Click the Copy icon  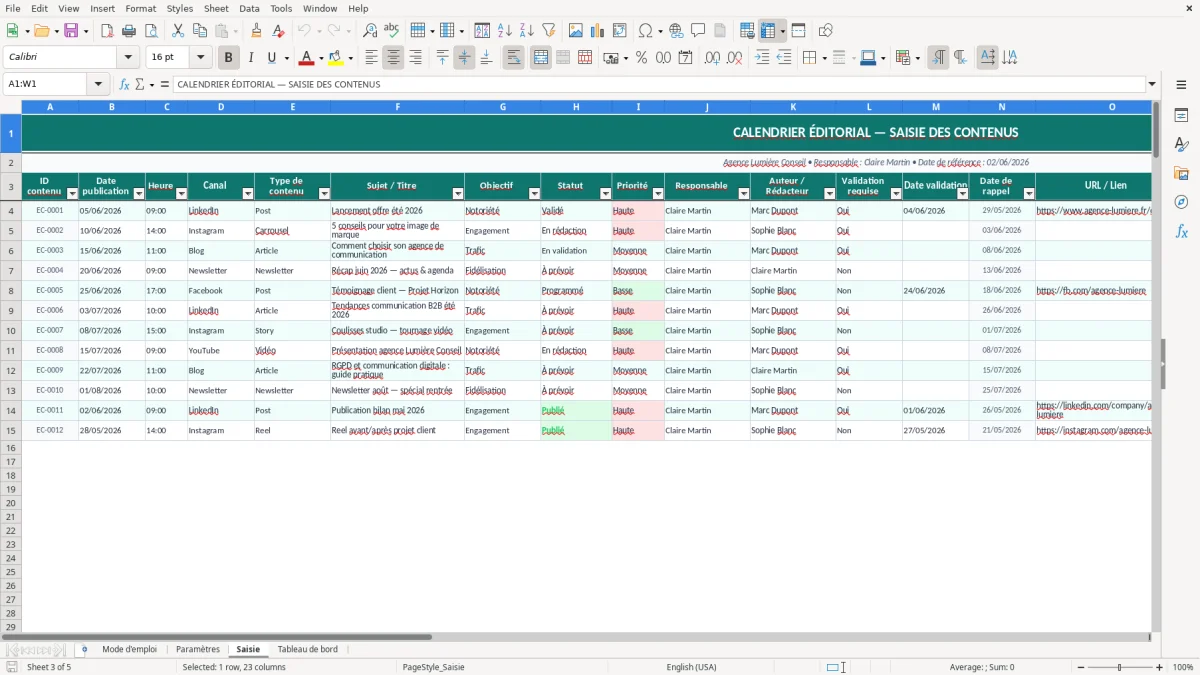pos(200,31)
